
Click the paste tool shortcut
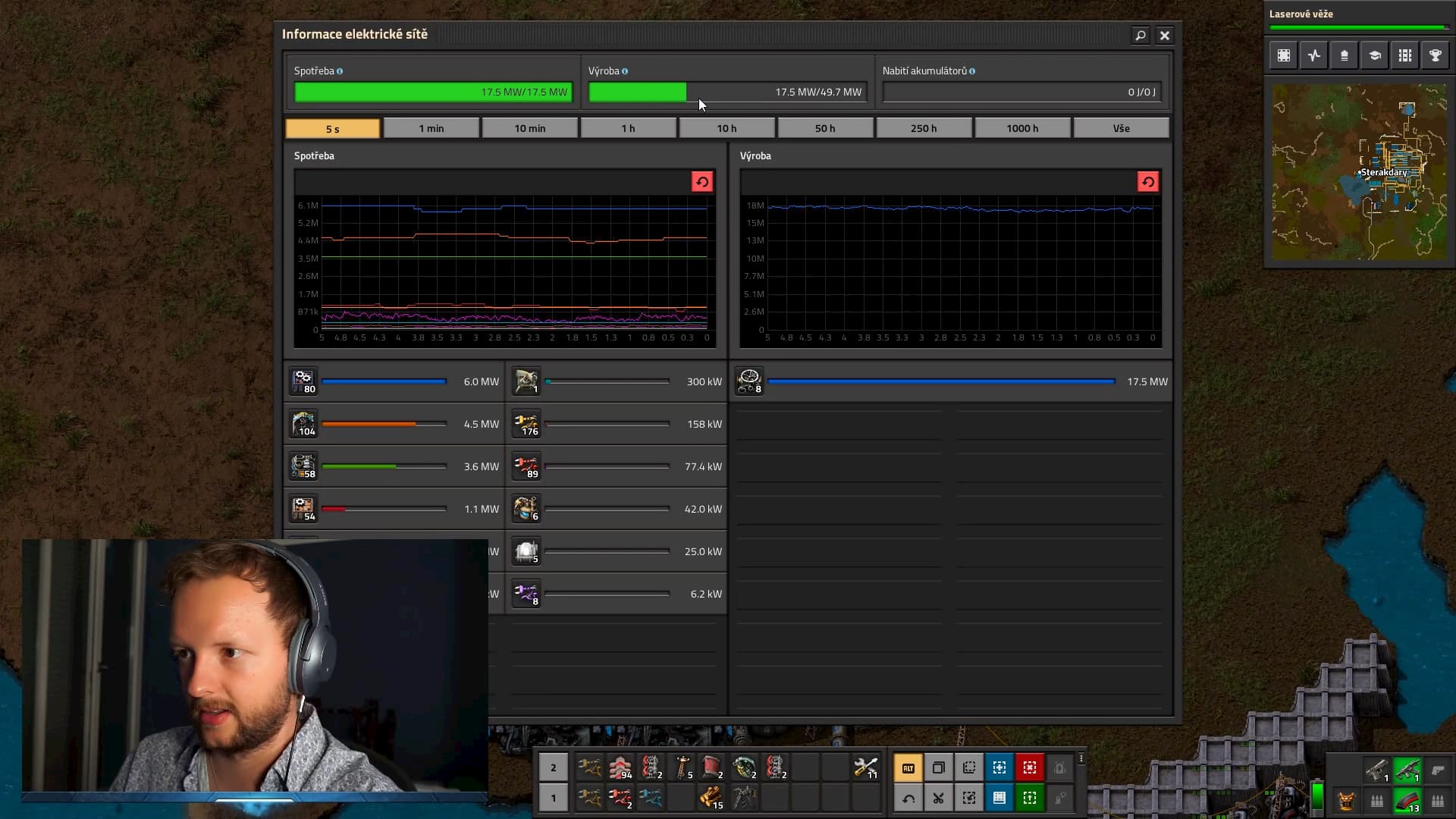tap(969, 768)
